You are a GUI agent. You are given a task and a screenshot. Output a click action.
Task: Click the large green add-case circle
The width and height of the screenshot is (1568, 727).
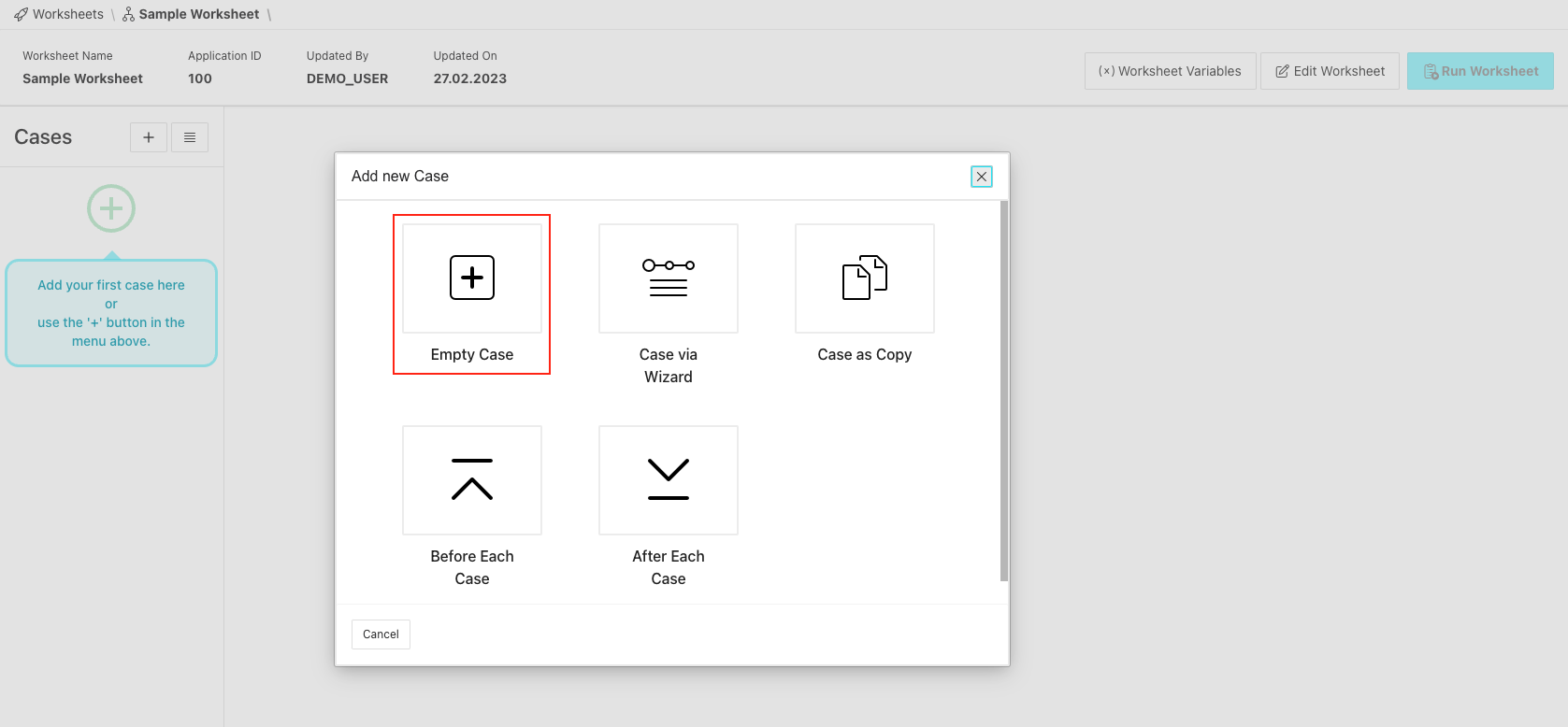click(111, 208)
